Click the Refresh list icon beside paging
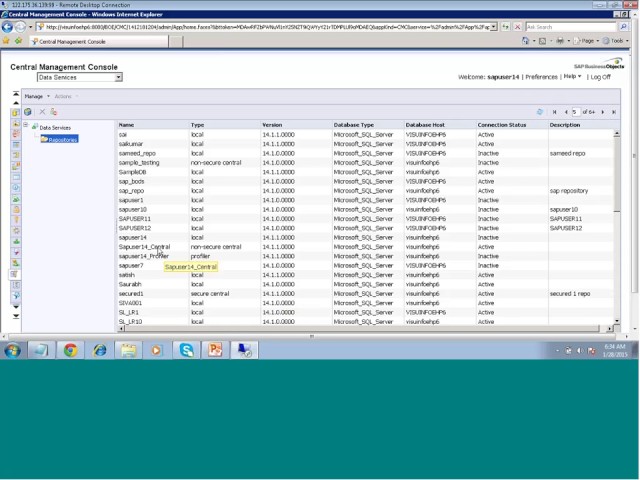 coord(540,112)
